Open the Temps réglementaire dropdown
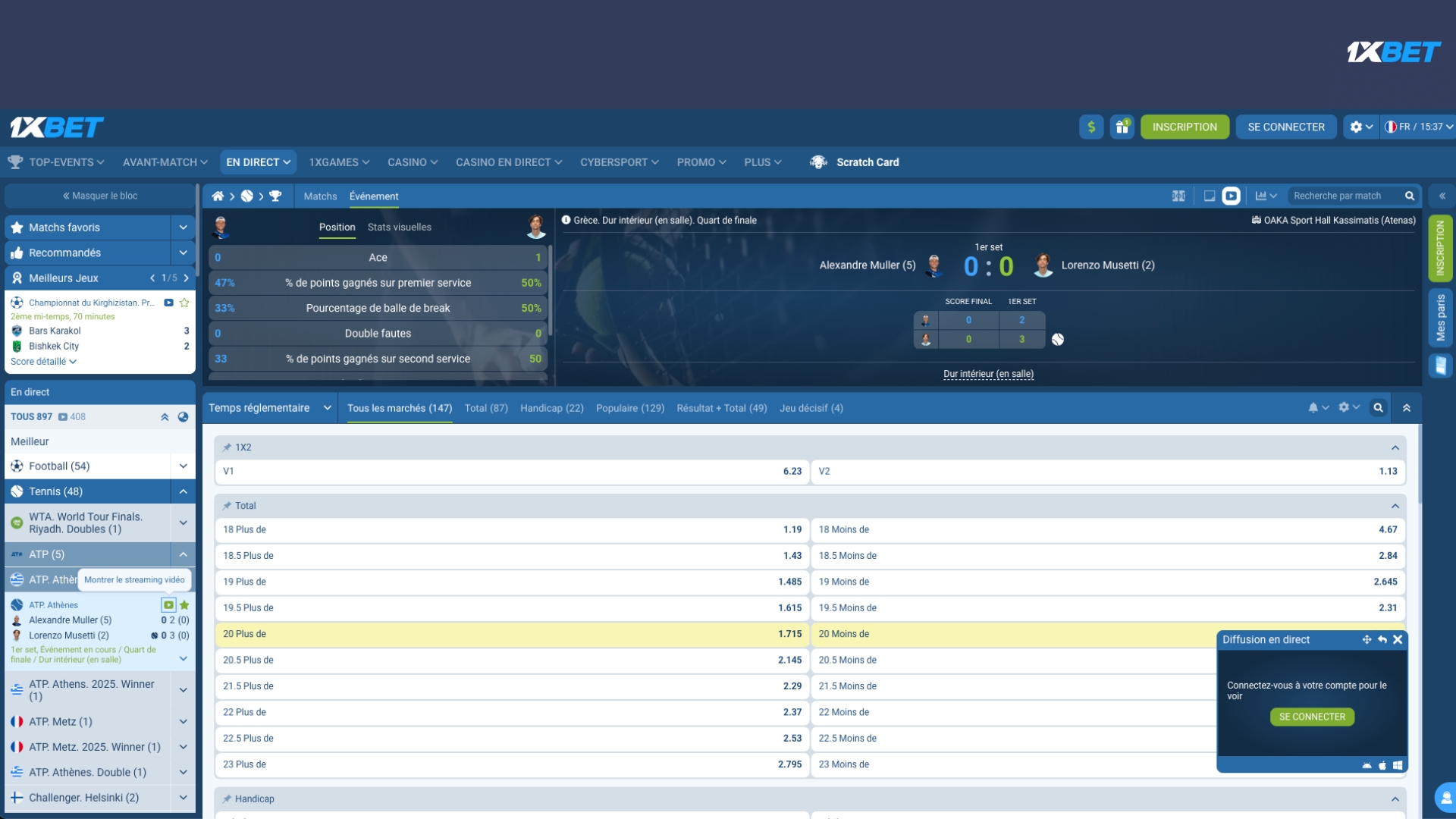This screenshot has height=819, width=1456. click(270, 408)
